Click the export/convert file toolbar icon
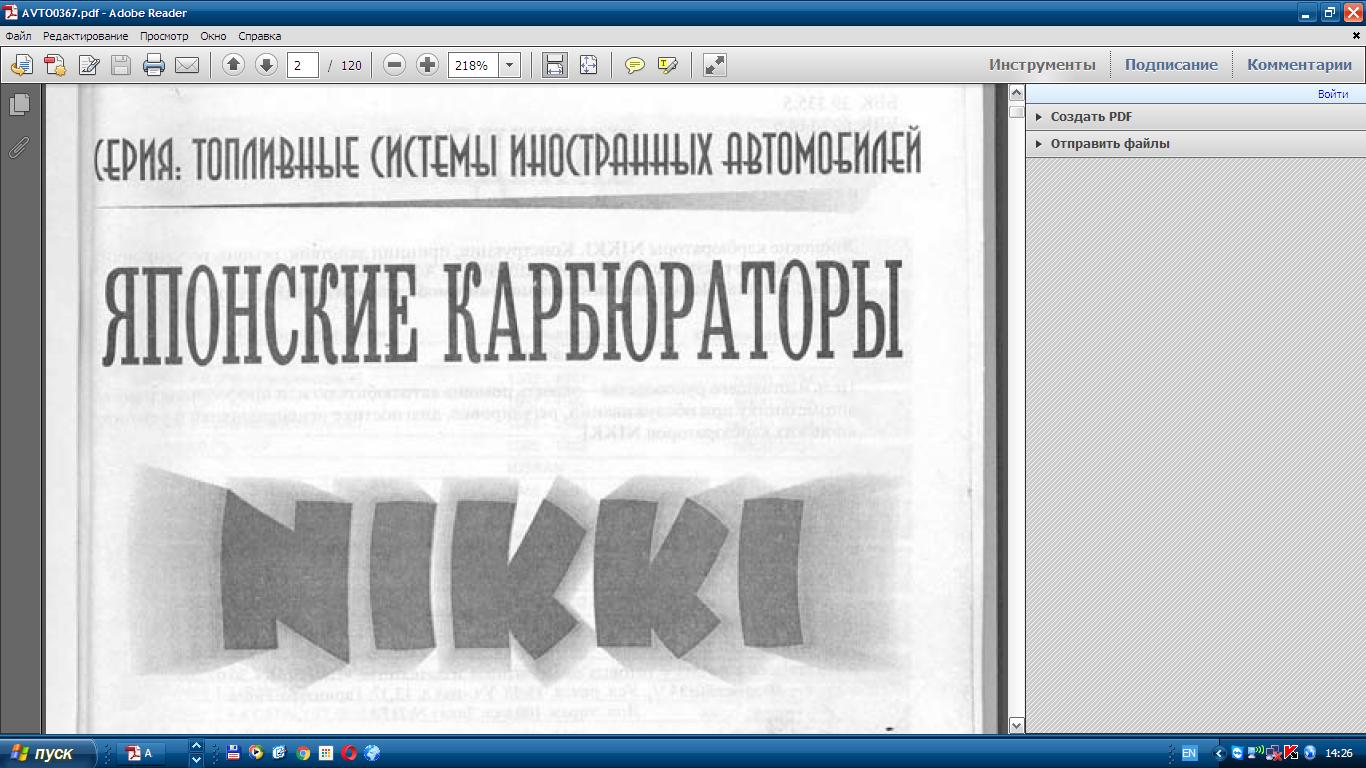 (x=22, y=65)
